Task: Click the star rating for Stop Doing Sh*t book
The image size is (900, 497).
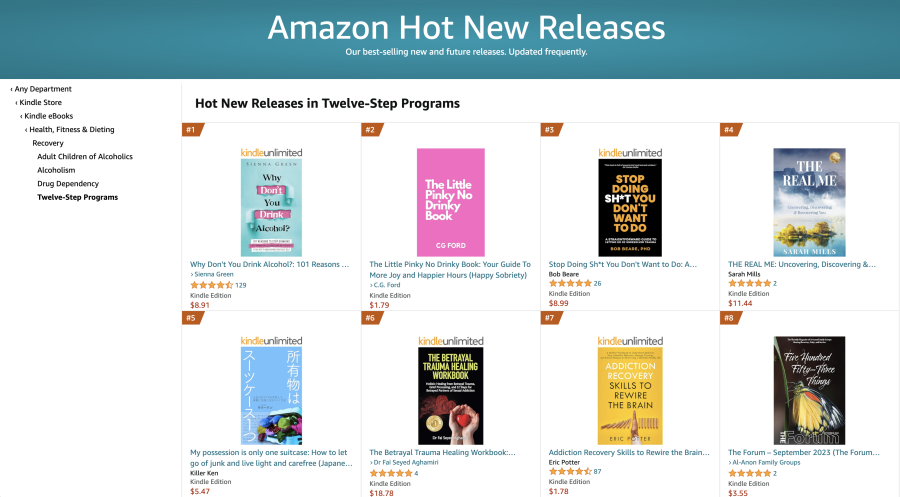Action: click(x=570, y=283)
